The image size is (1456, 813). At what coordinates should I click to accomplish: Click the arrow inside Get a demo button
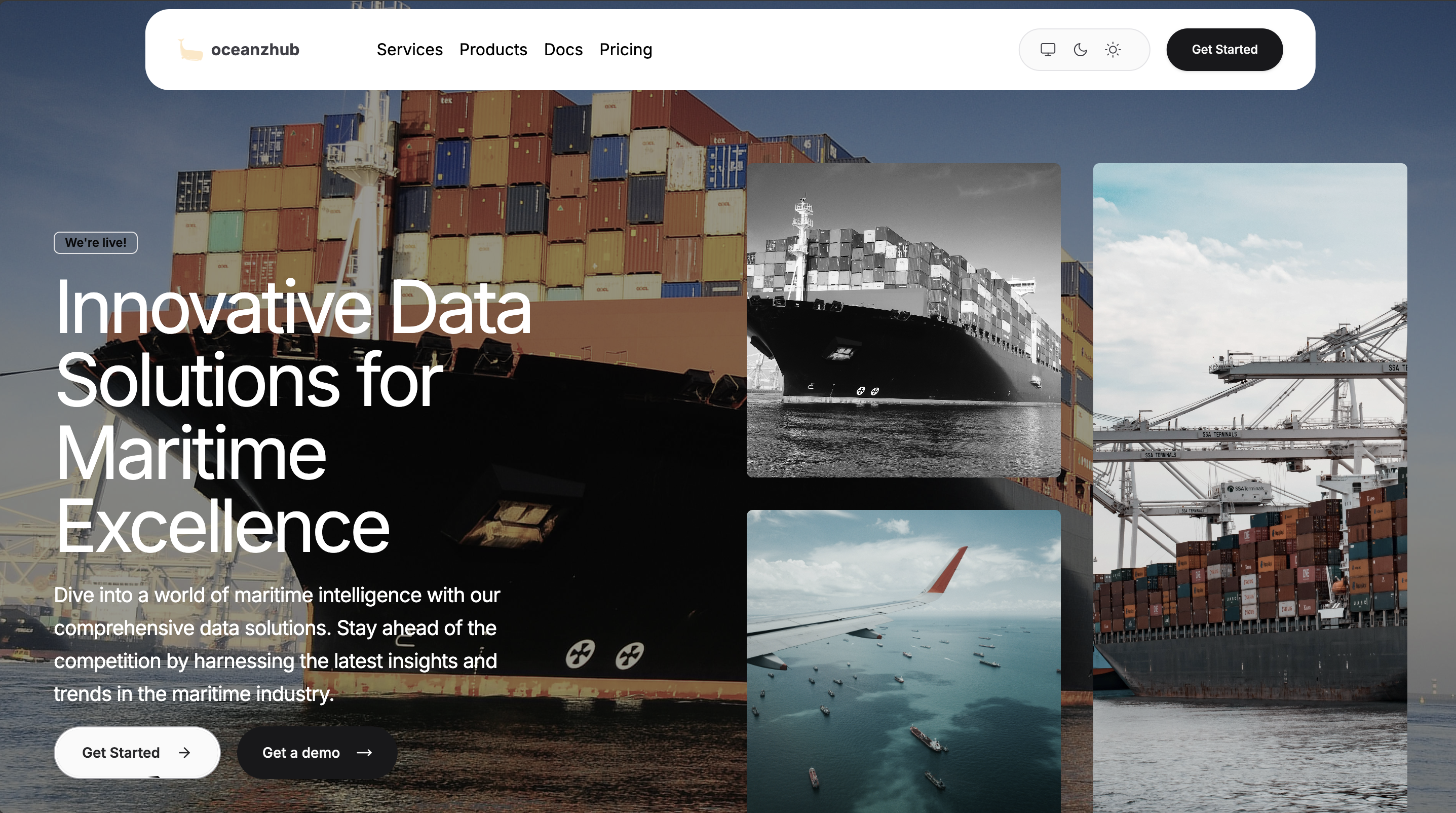pos(366,752)
